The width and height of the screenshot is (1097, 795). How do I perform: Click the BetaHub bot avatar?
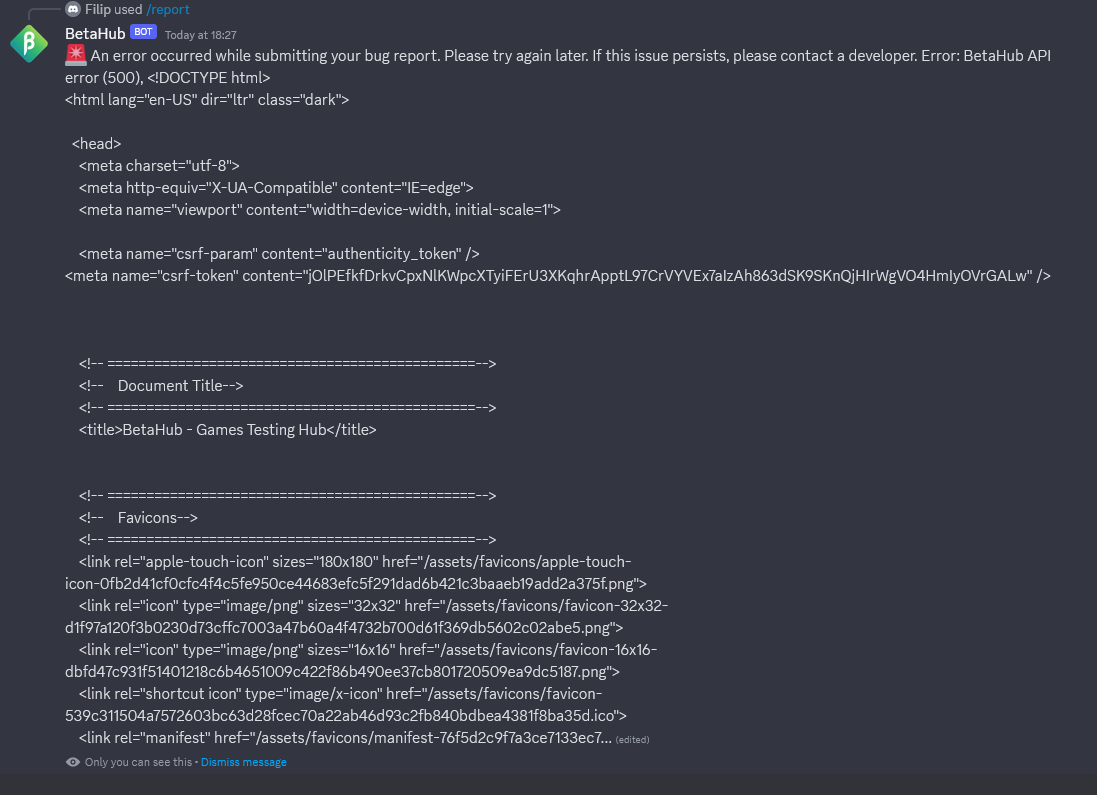(x=29, y=44)
